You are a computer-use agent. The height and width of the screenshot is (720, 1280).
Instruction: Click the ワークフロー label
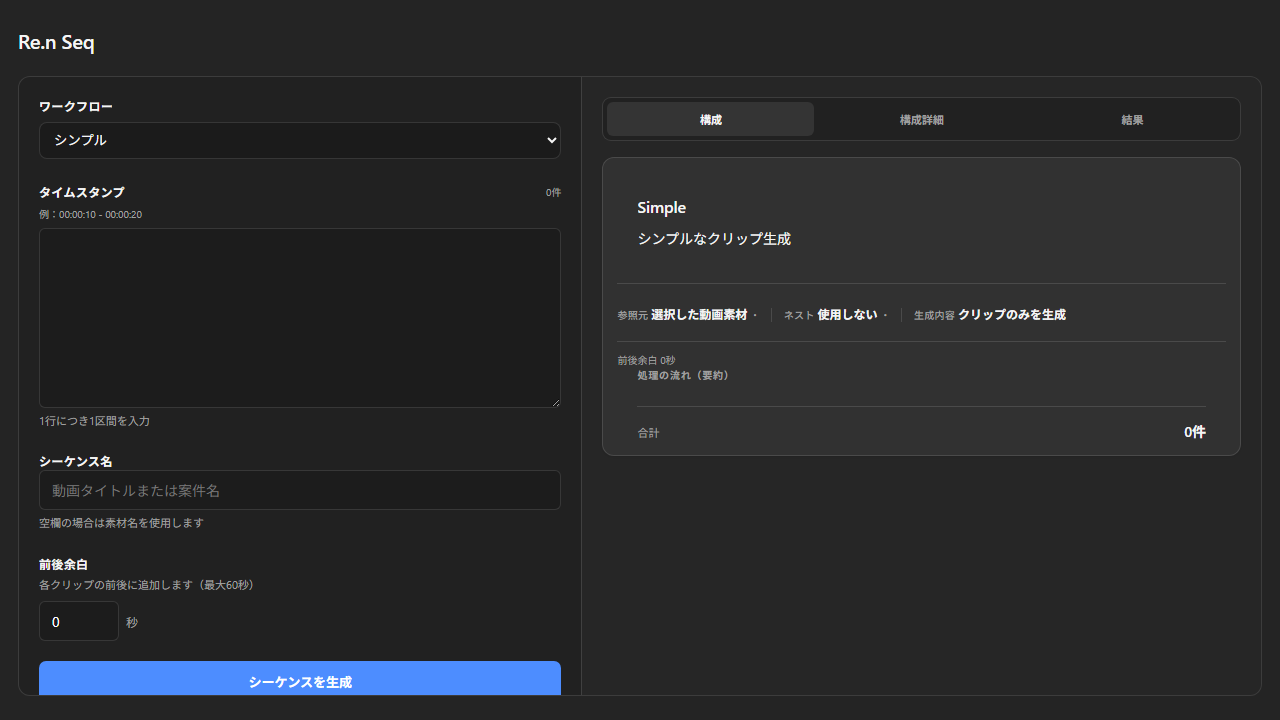click(x=76, y=106)
